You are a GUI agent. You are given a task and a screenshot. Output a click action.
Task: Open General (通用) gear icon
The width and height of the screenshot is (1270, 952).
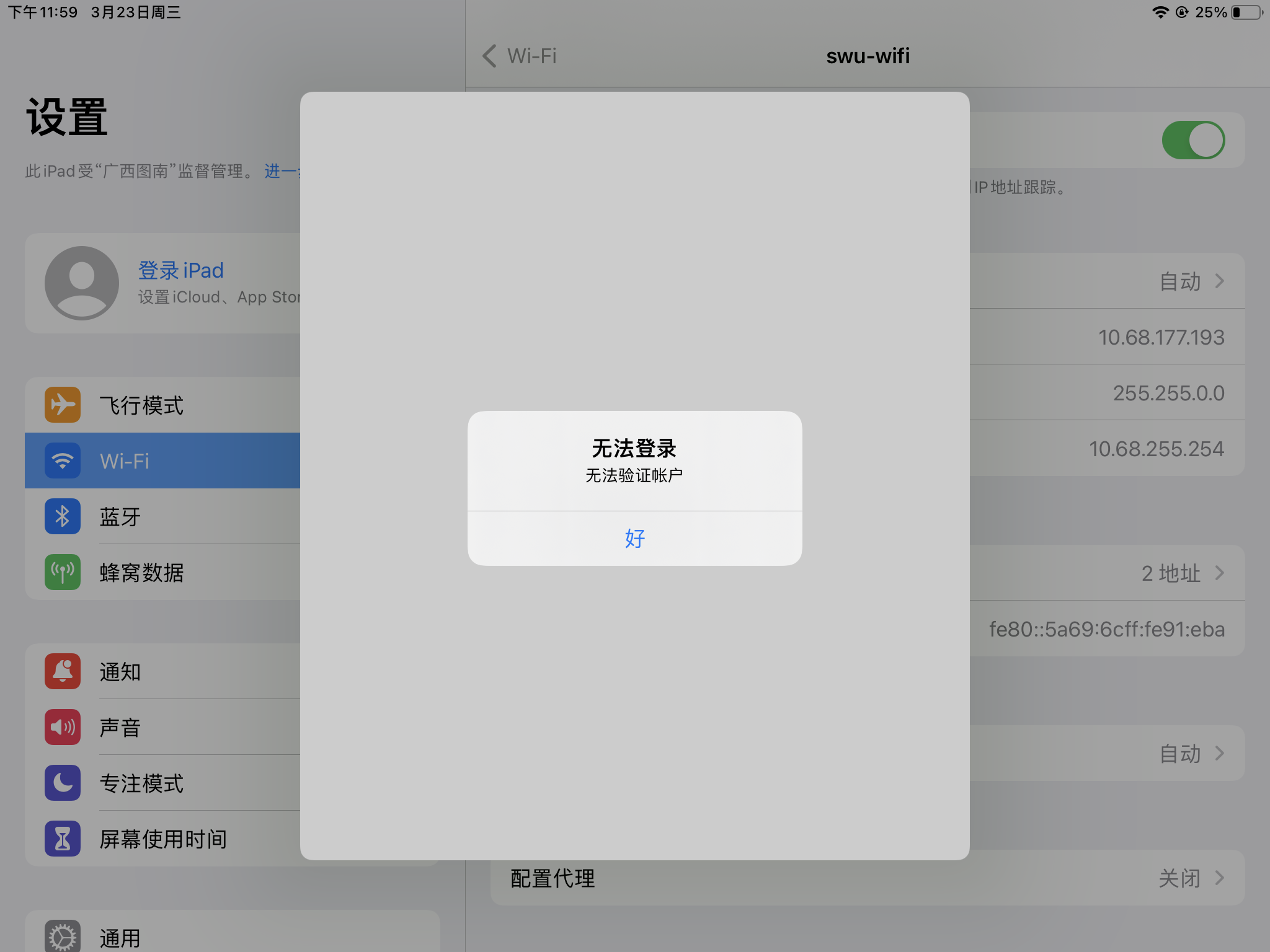63,937
